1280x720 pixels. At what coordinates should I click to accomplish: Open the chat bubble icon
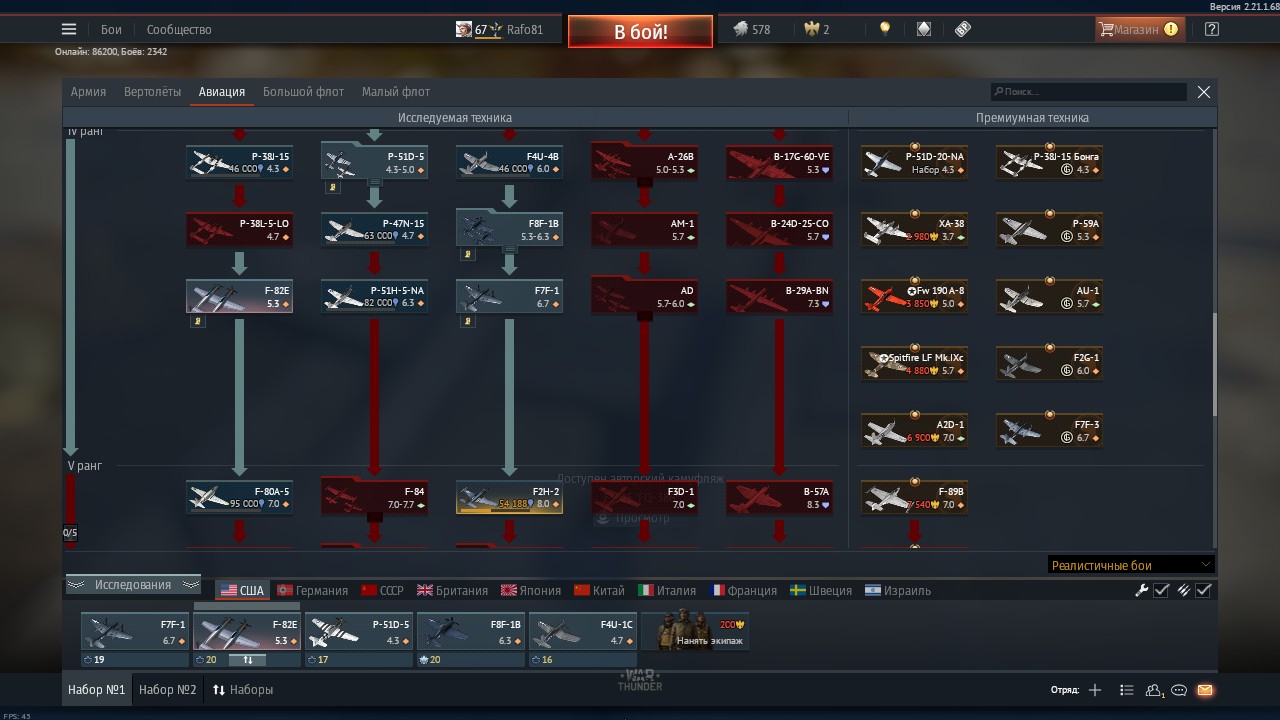(x=1179, y=690)
